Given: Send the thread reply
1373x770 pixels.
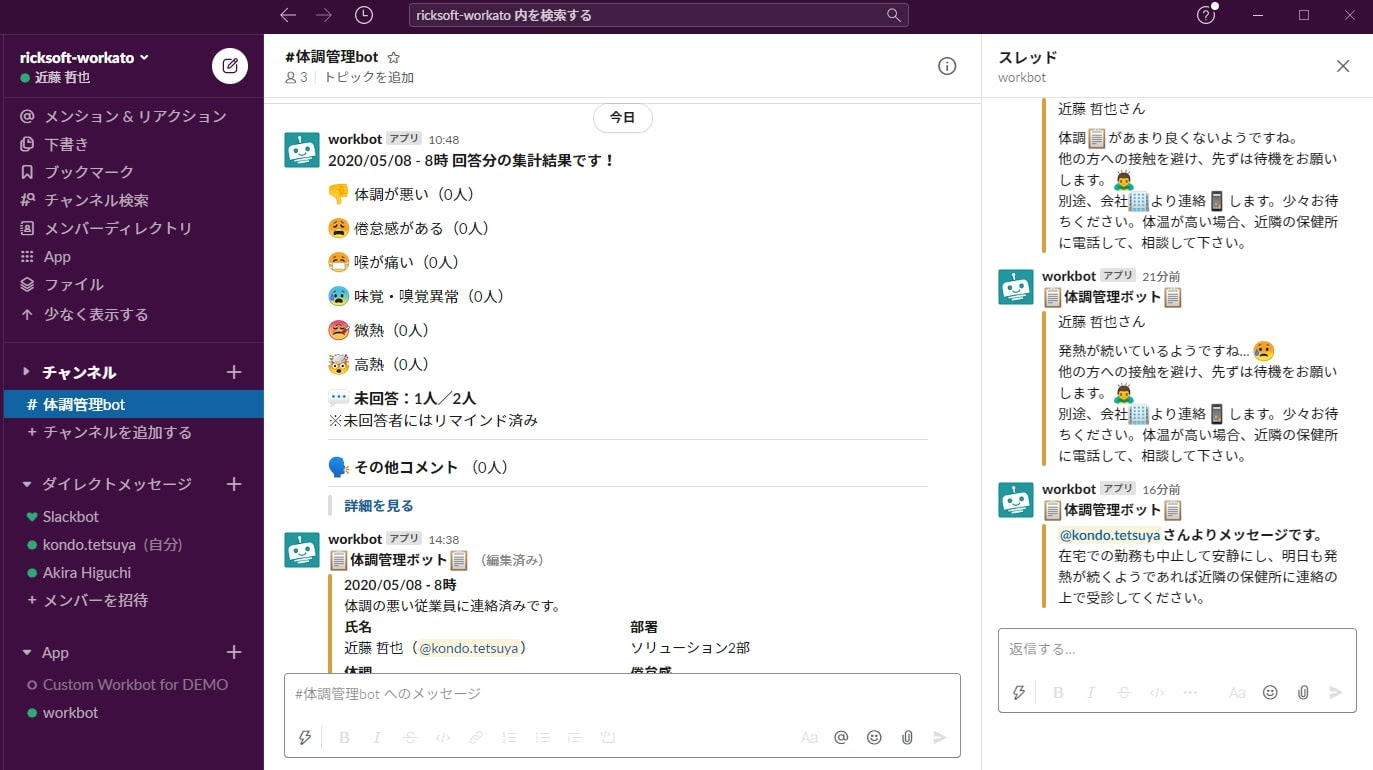Looking at the screenshot, I should (1336, 692).
